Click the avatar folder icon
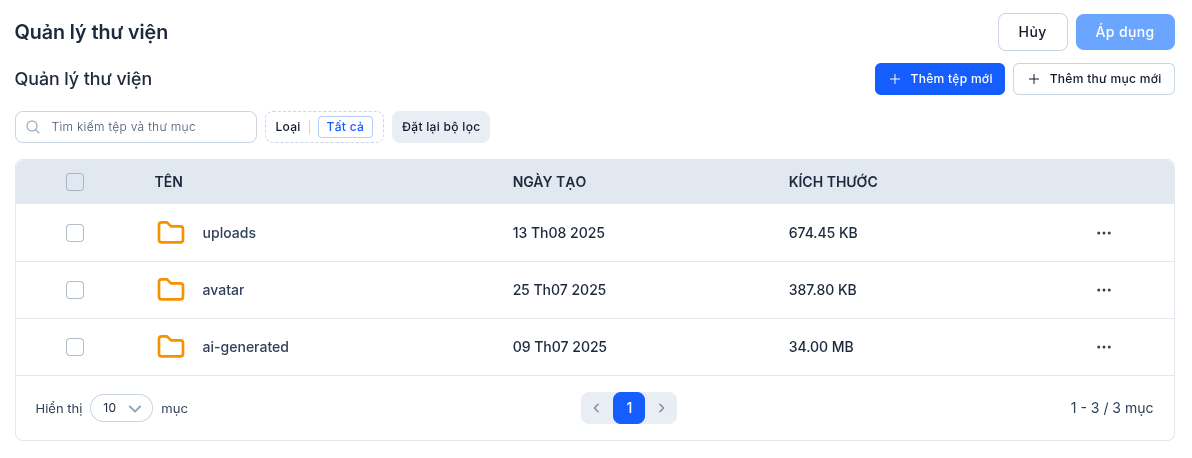The width and height of the screenshot is (1192, 458). [x=171, y=290]
